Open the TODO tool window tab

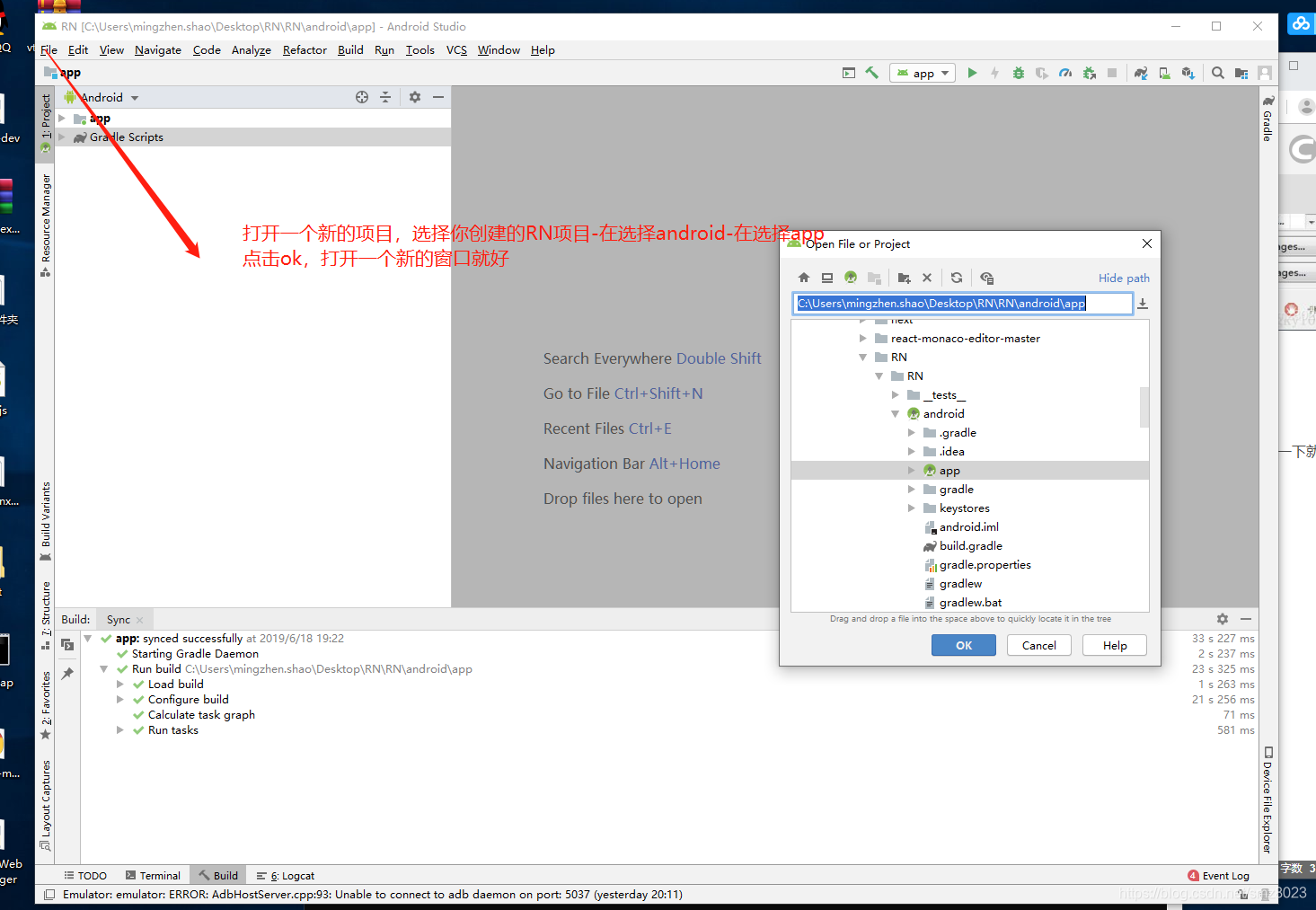85,876
